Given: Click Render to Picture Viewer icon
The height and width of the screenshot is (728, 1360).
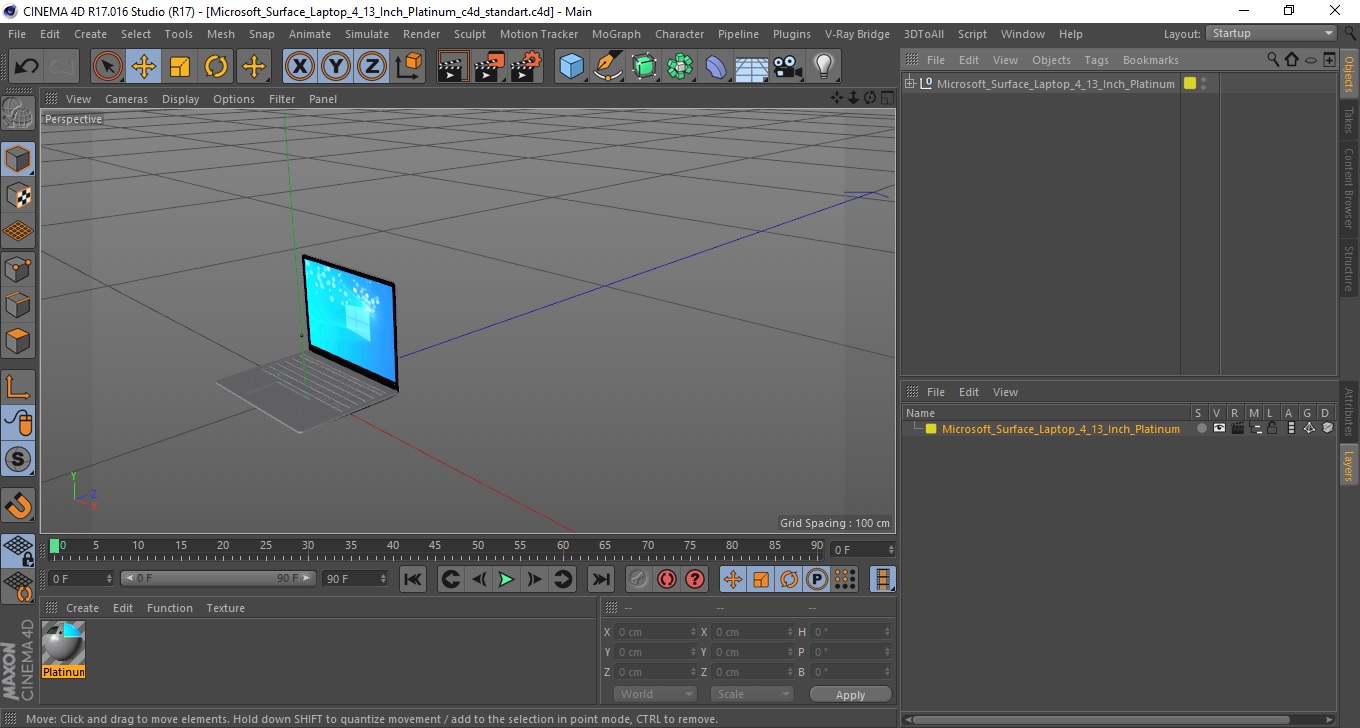Looking at the screenshot, I should click(489, 67).
